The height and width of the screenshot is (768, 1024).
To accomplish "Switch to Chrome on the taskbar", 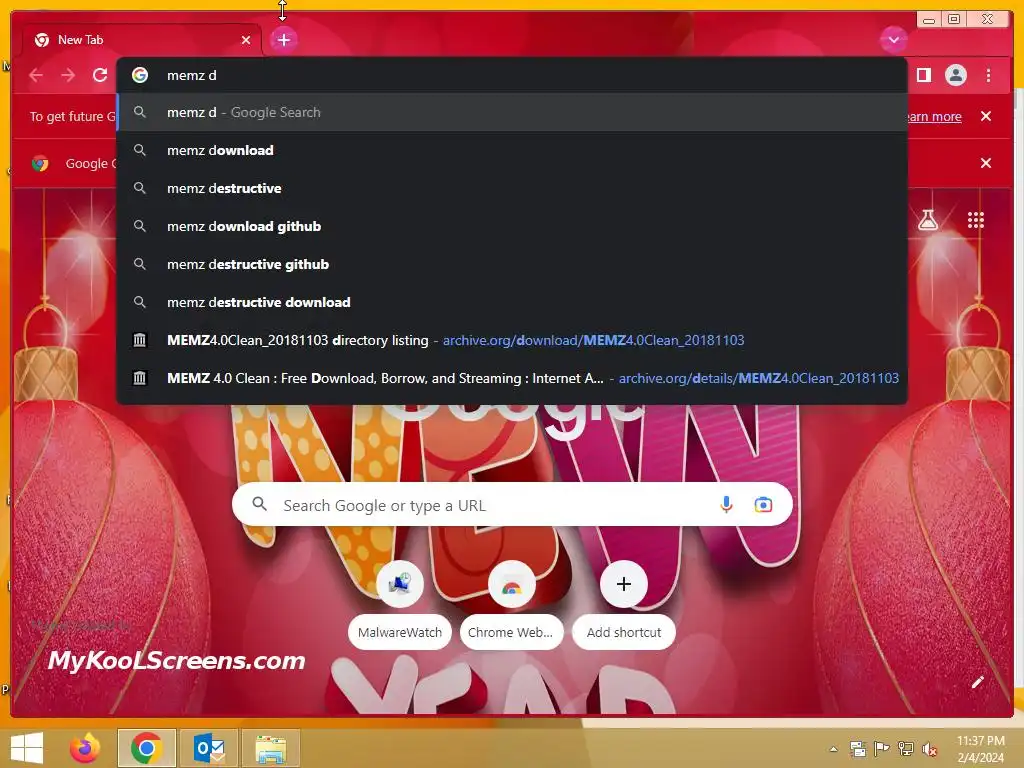I will 146,748.
